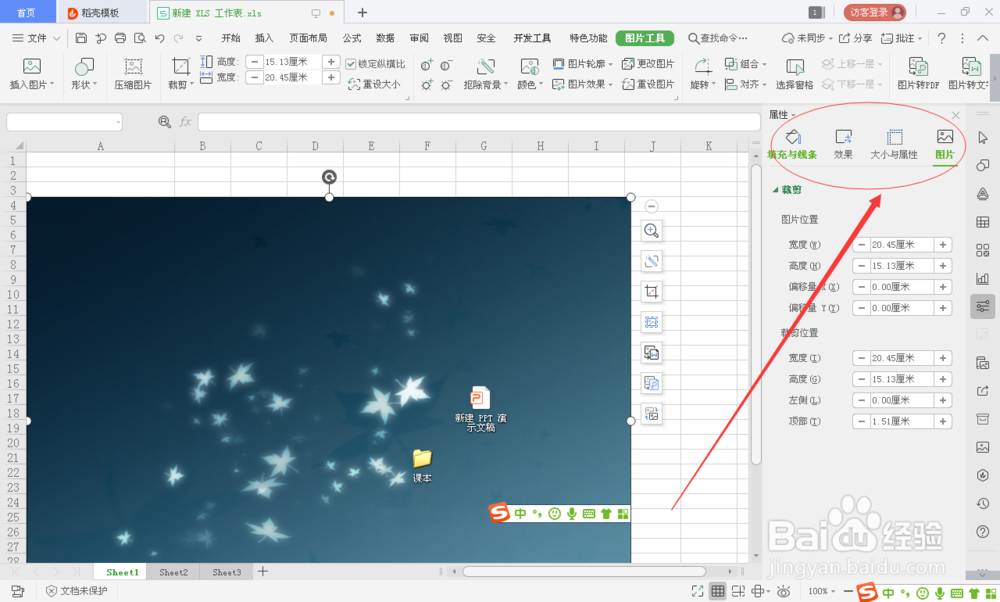Click the zoom magnifier beside the picture
This screenshot has height=602, width=1000.
pyautogui.click(x=651, y=230)
